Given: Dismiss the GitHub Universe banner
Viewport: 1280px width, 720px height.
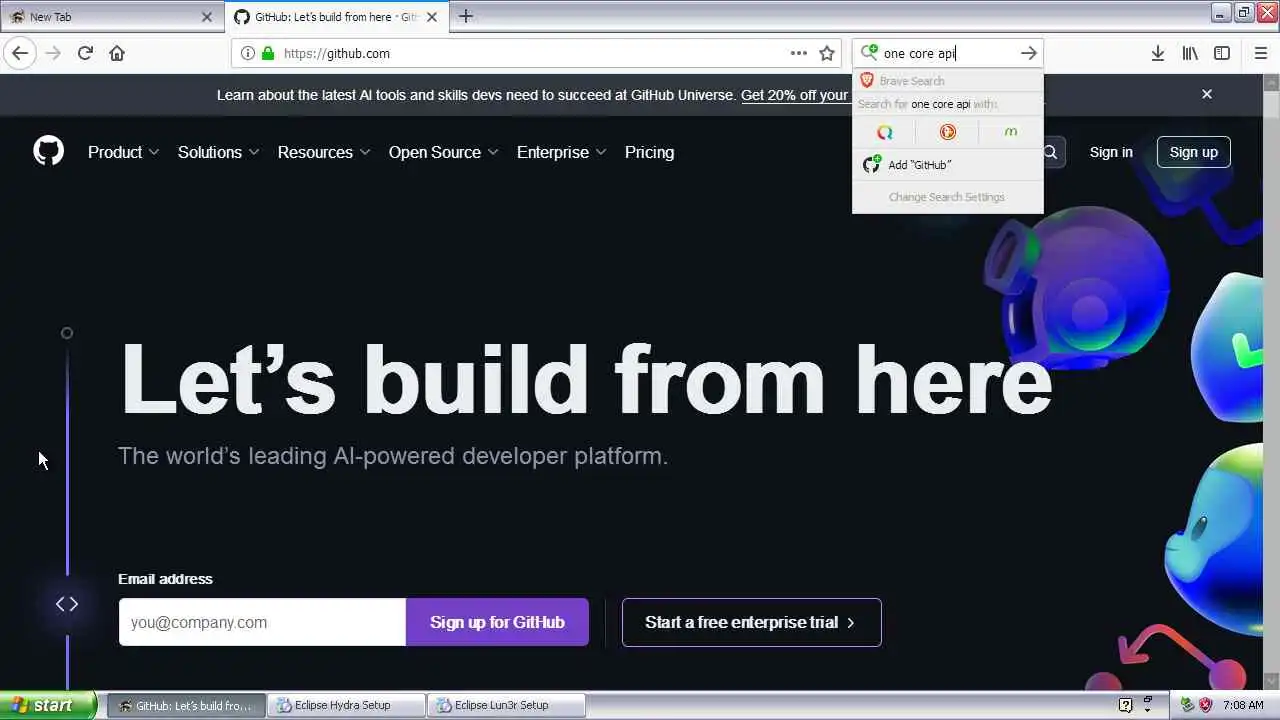Looking at the screenshot, I should coord(1207,94).
